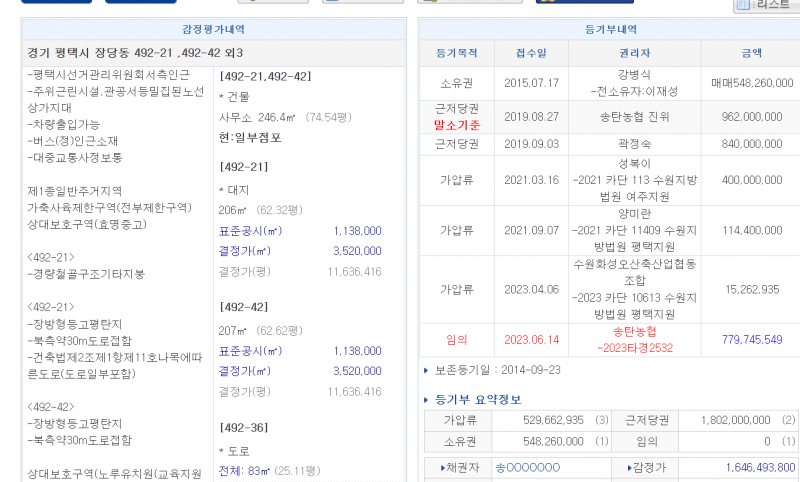Click the 감정가 arrow label
This screenshot has width=800, height=482.
point(651,467)
